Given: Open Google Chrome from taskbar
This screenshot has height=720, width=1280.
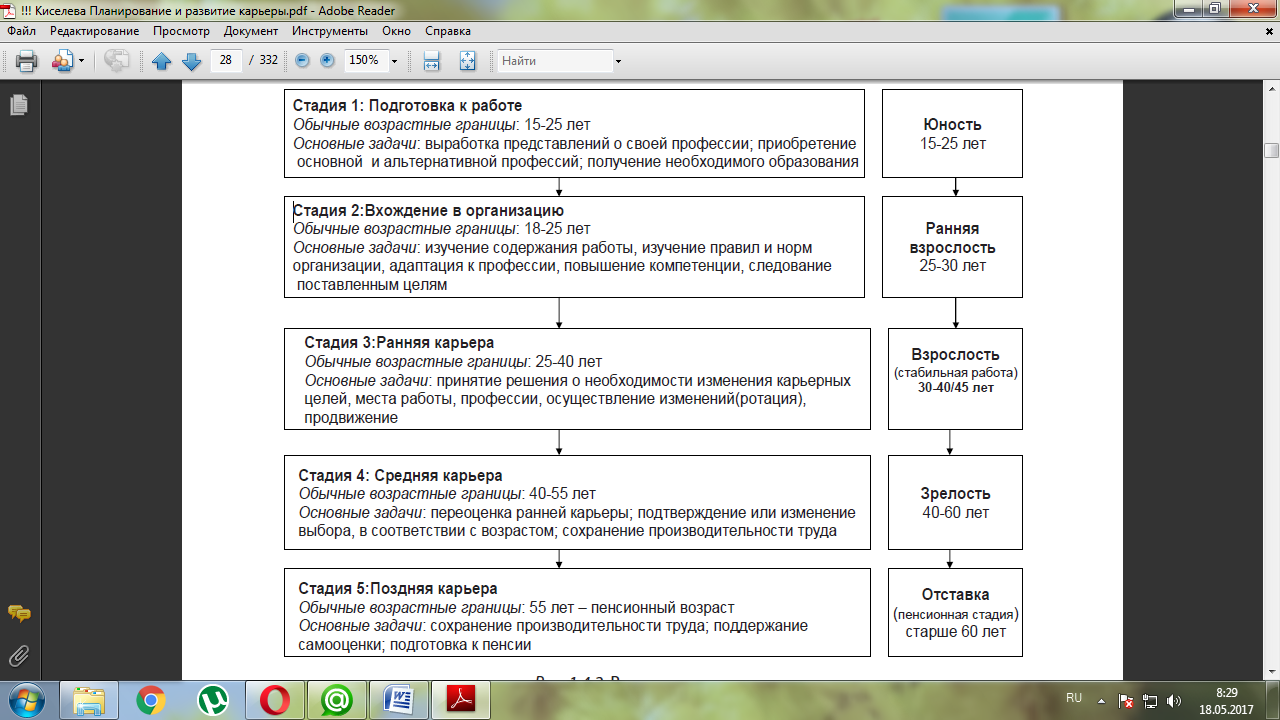Looking at the screenshot, I should click(x=151, y=700).
